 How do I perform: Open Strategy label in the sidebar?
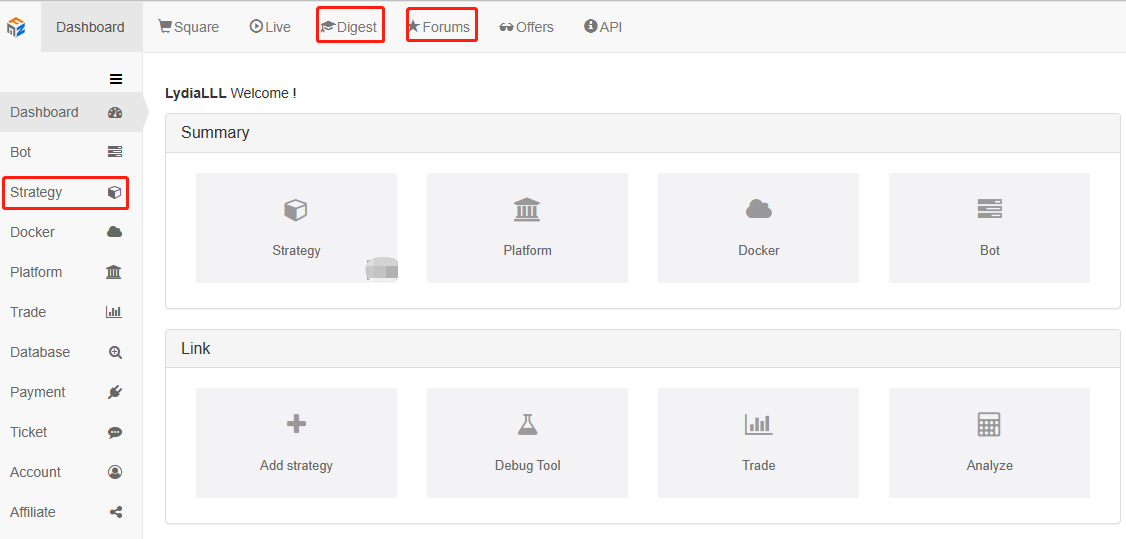point(36,192)
